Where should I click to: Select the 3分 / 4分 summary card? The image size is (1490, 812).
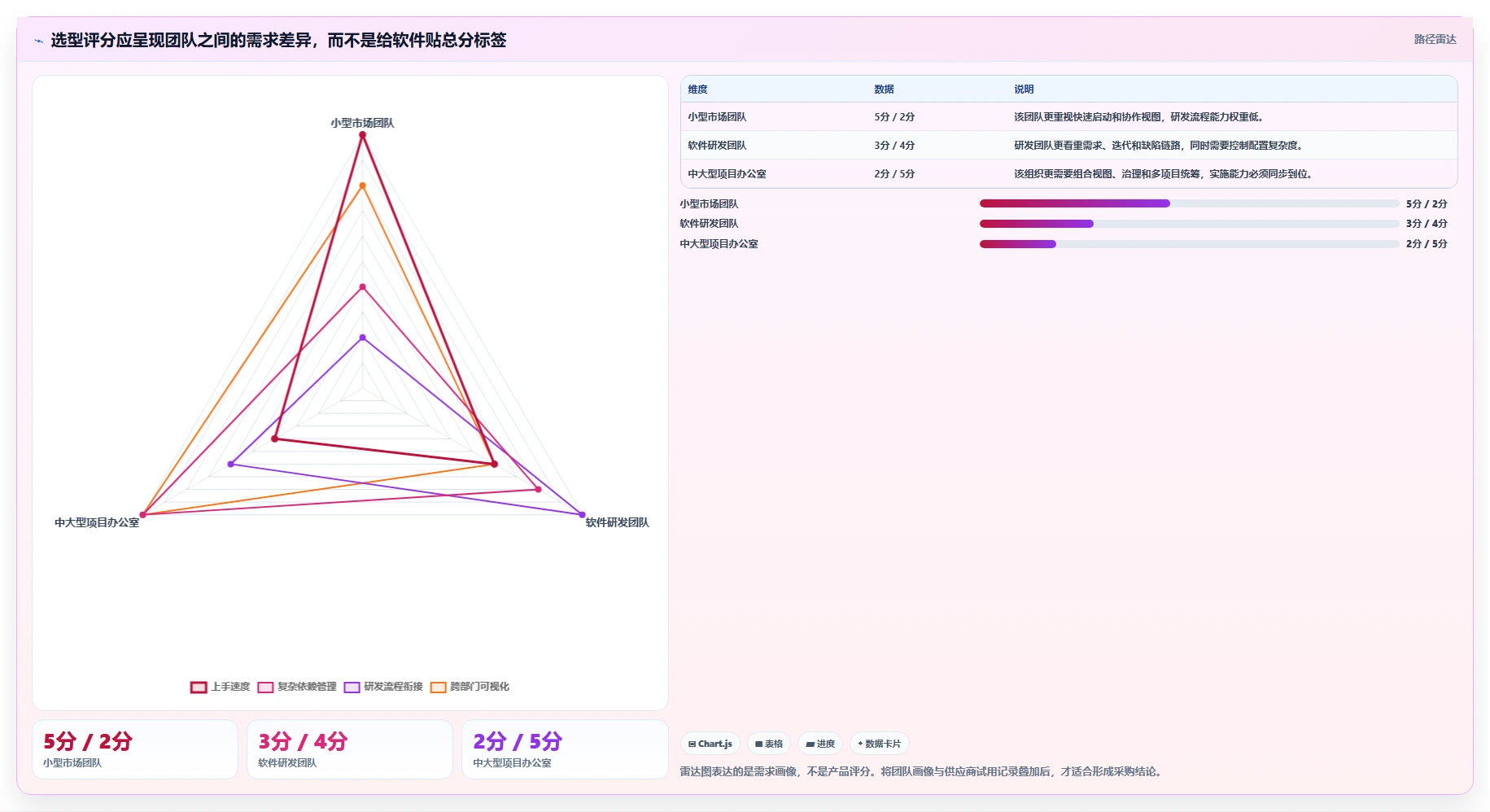coord(350,749)
